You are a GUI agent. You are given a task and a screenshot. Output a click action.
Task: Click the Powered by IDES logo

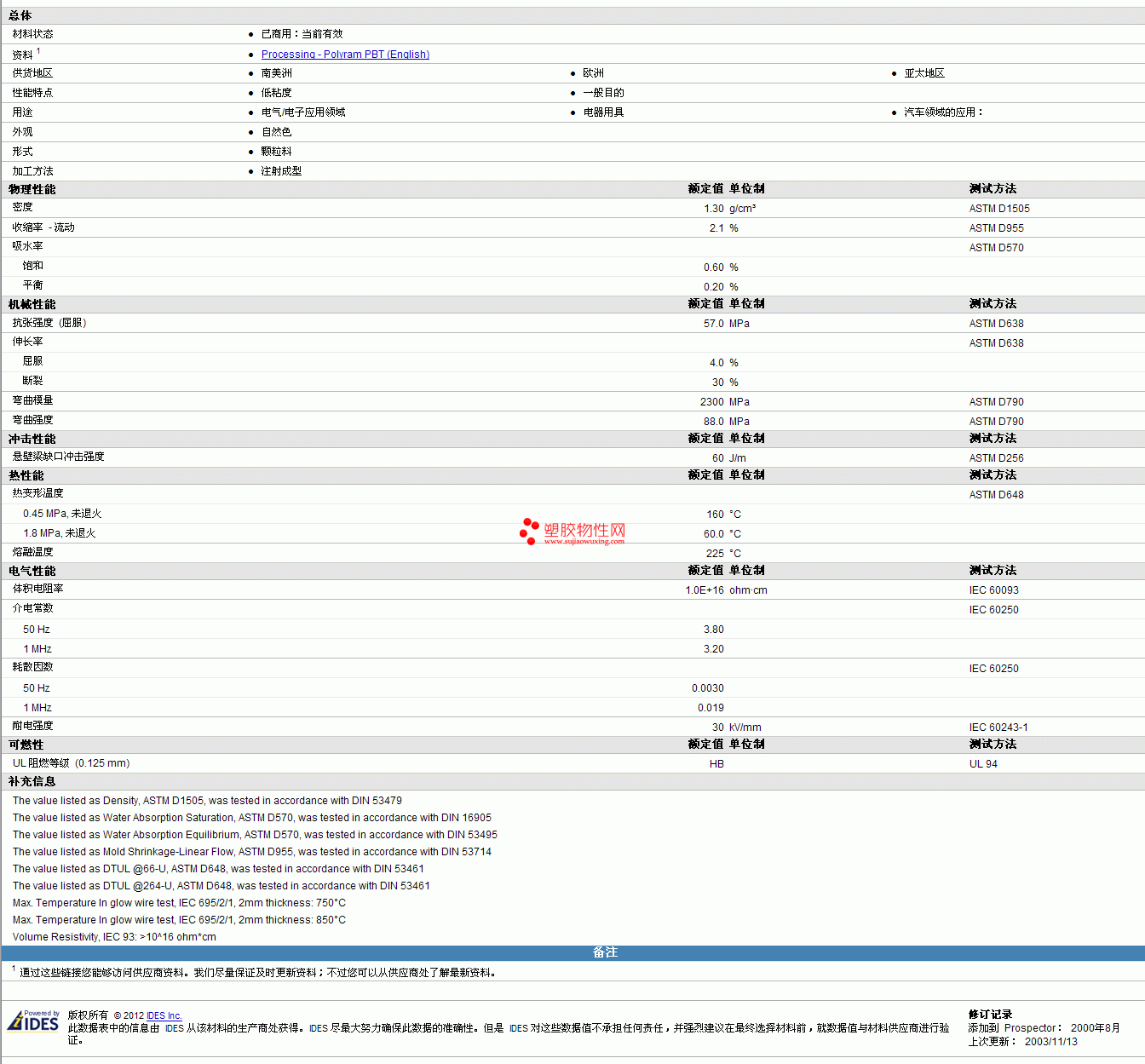pos(34,1021)
